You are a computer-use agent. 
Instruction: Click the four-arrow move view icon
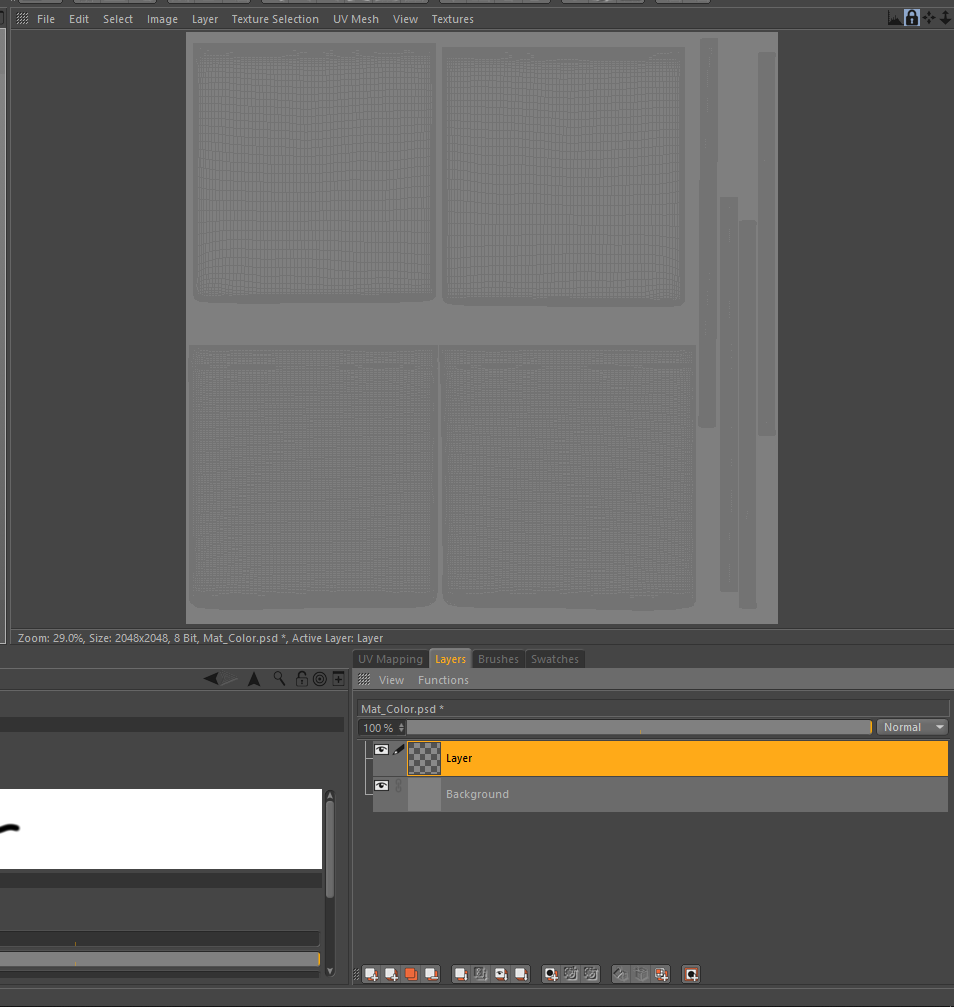pos(929,18)
